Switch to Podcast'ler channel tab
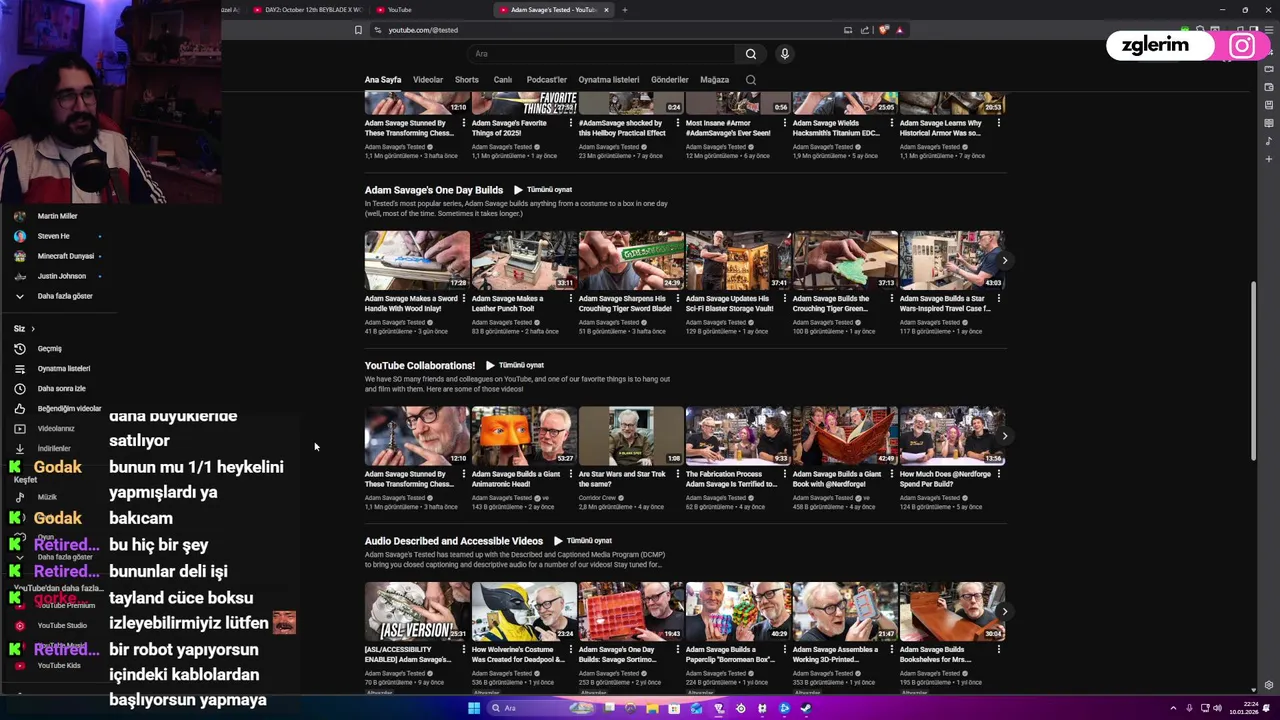 [546, 80]
